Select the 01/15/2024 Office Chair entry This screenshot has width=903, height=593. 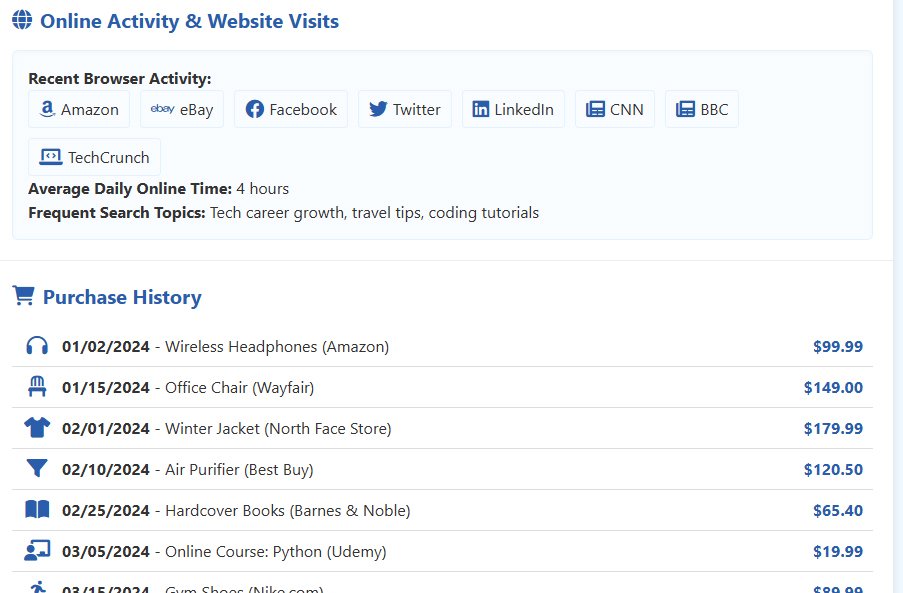[x=442, y=387]
